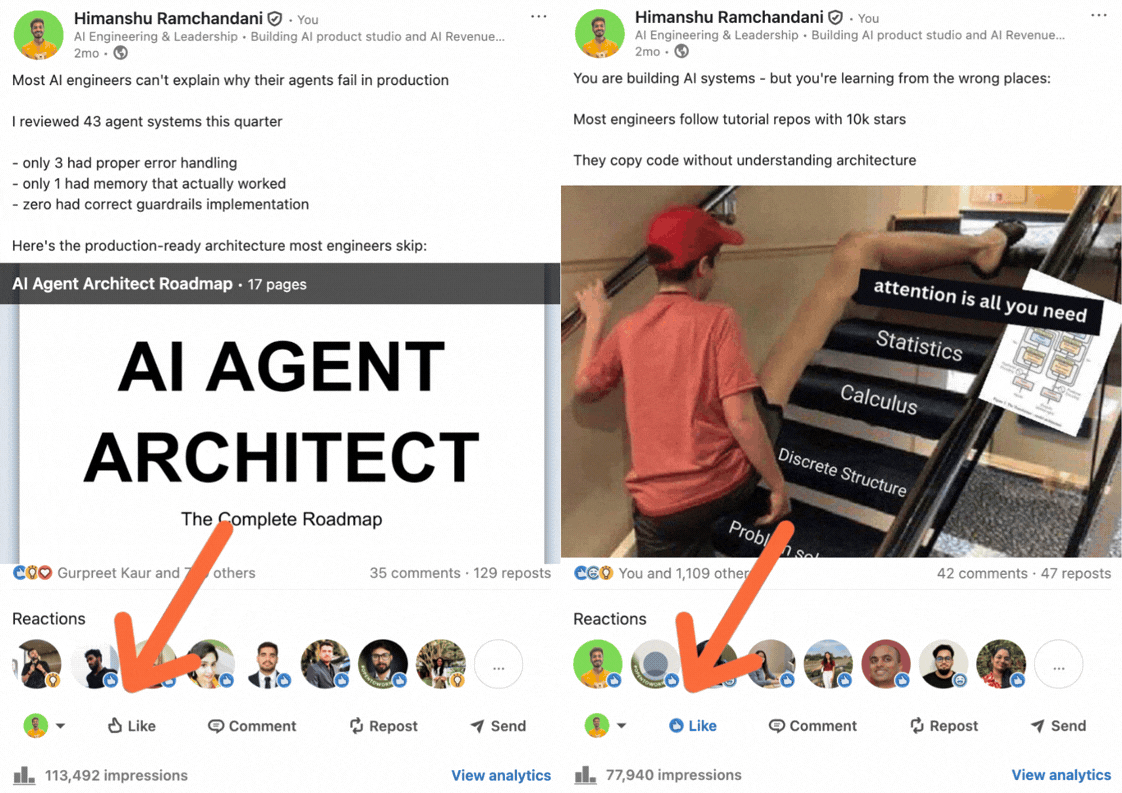Click Comment on the right post
Image resolution: width=1122 pixels, height=793 pixels.
(813, 726)
